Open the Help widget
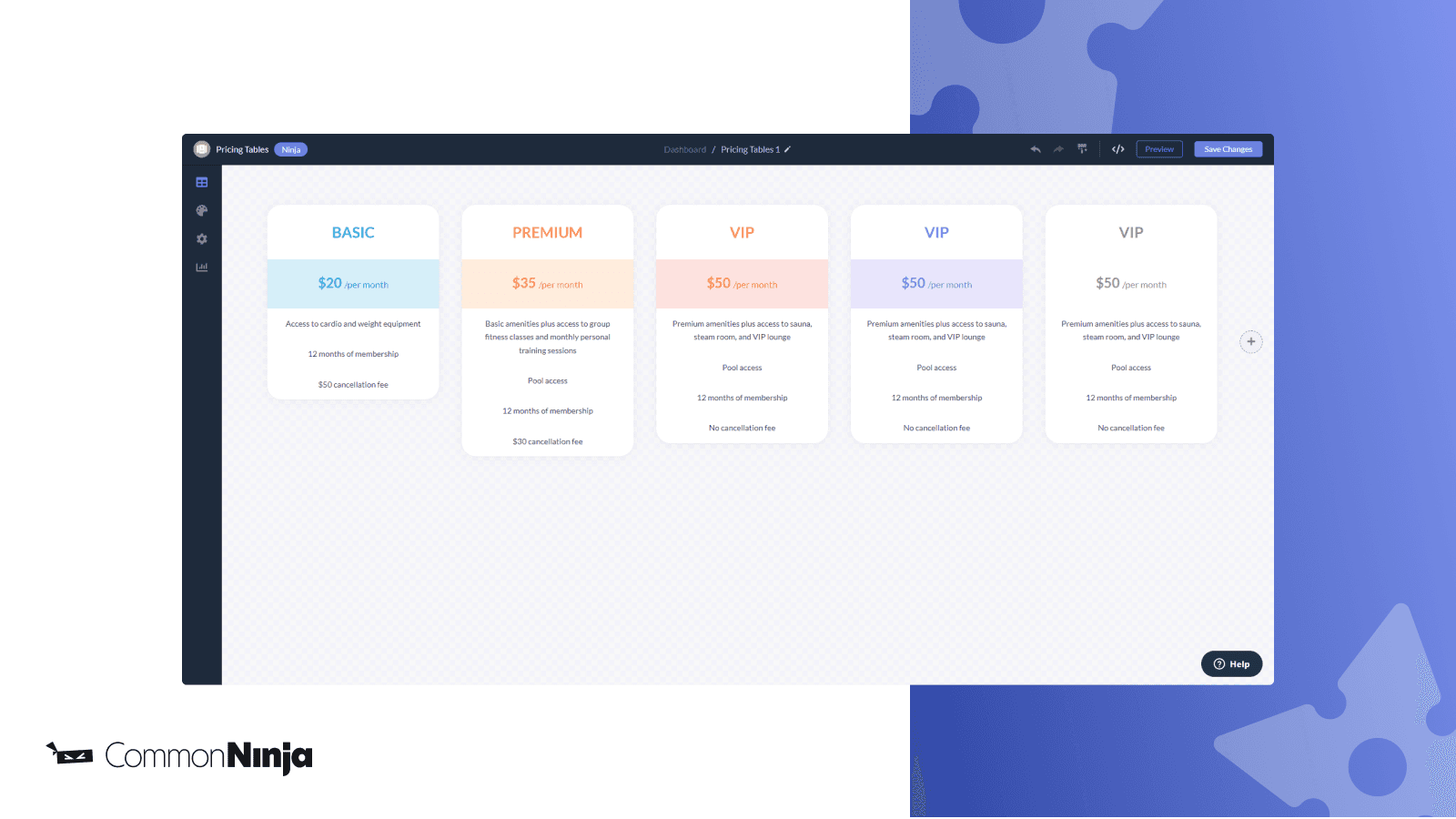 pos(1231,664)
